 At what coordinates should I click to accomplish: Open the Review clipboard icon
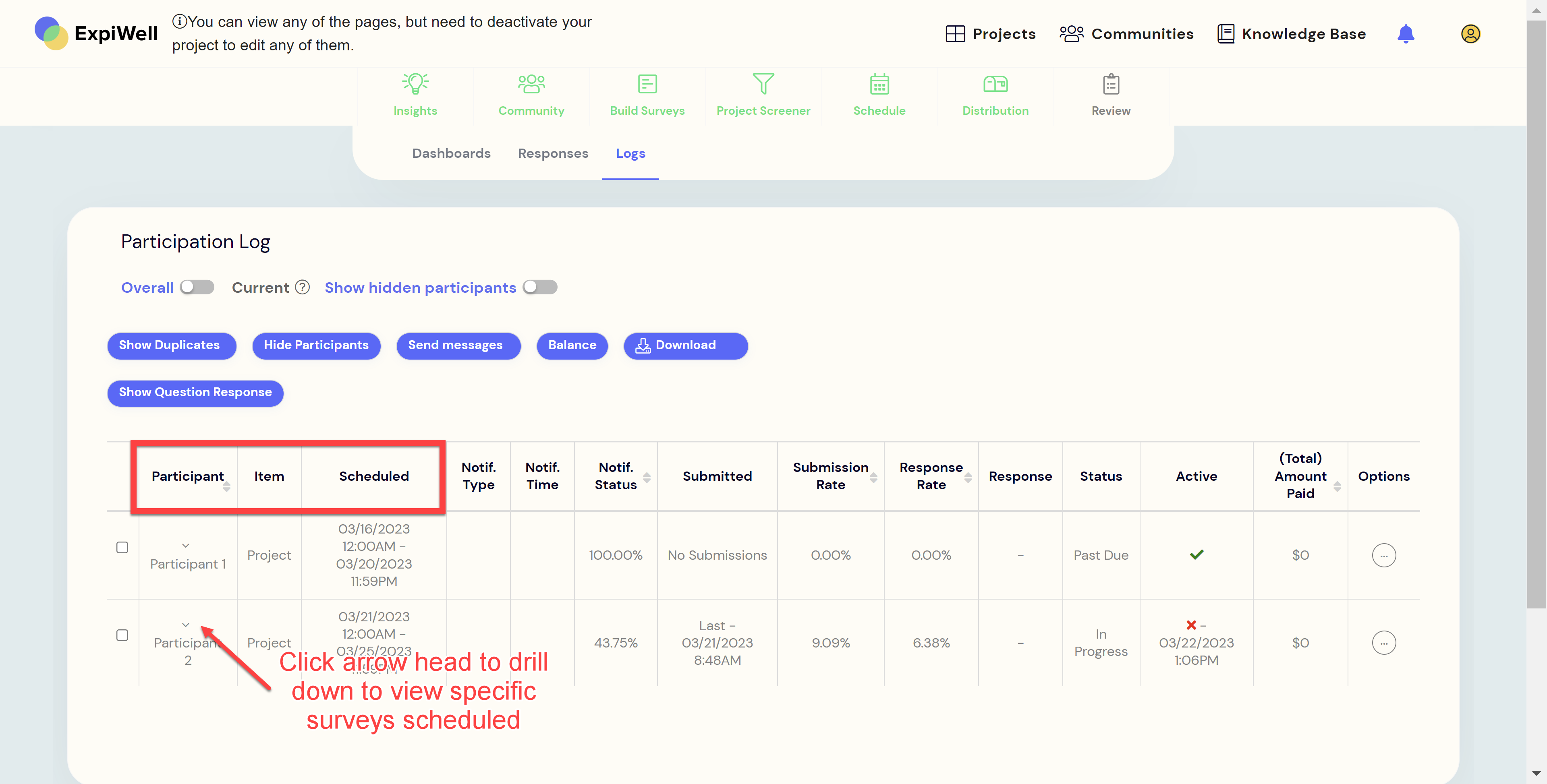pos(1110,84)
